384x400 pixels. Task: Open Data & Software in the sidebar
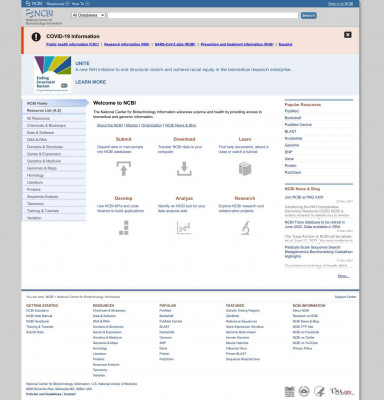(53, 133)
